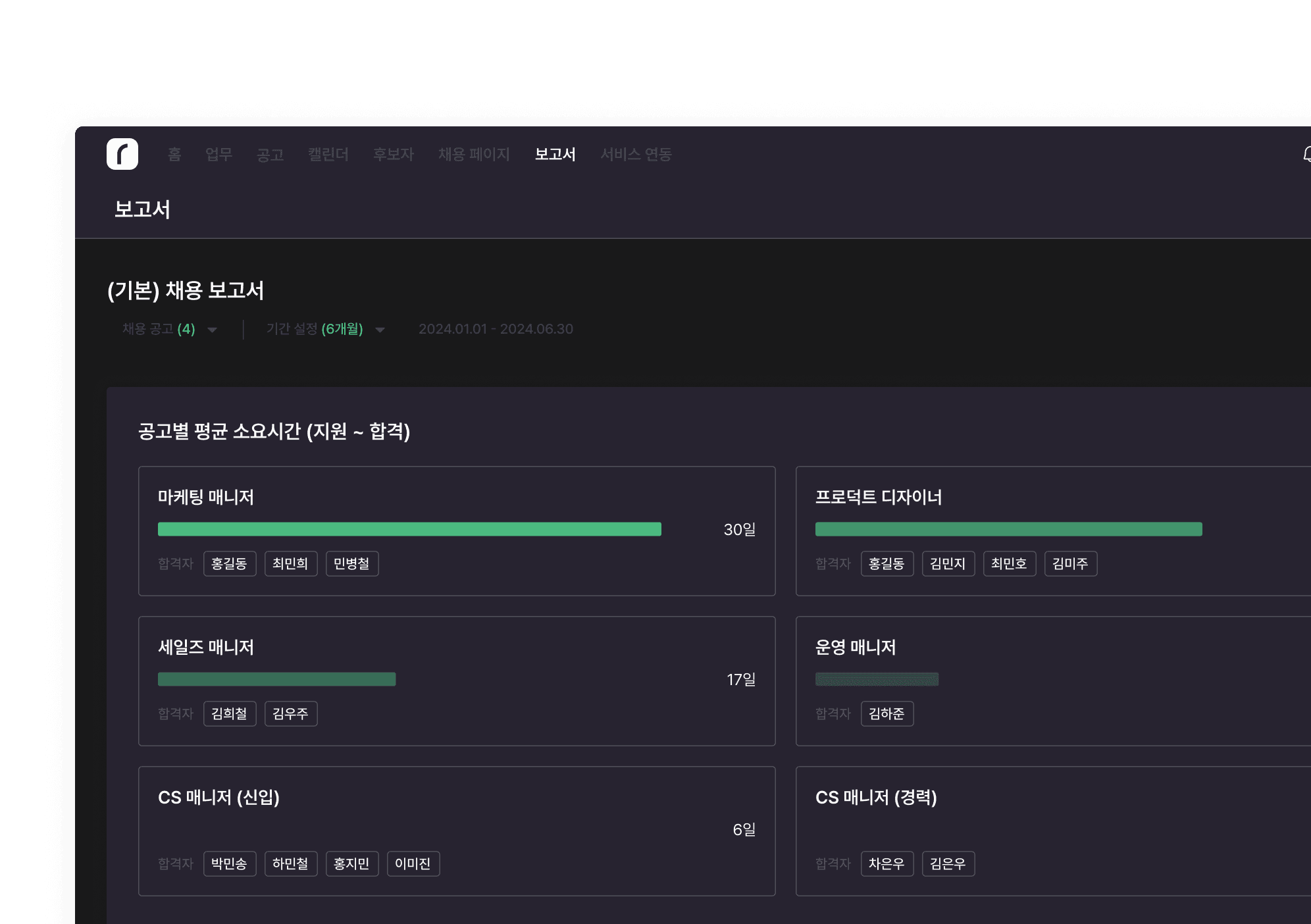Open the 공고 menu

click(x=270, y=154)
